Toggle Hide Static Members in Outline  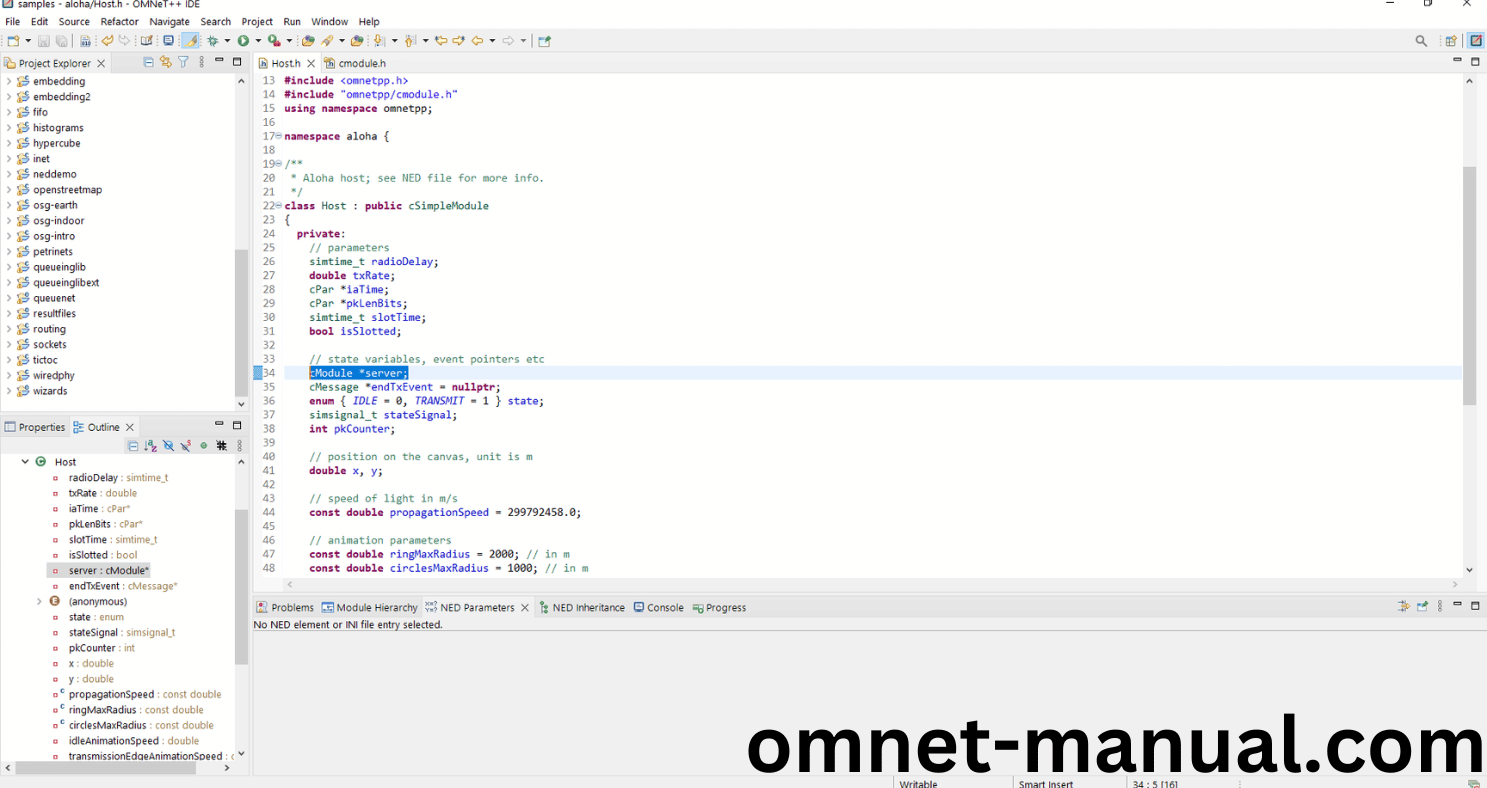[186, 446]
